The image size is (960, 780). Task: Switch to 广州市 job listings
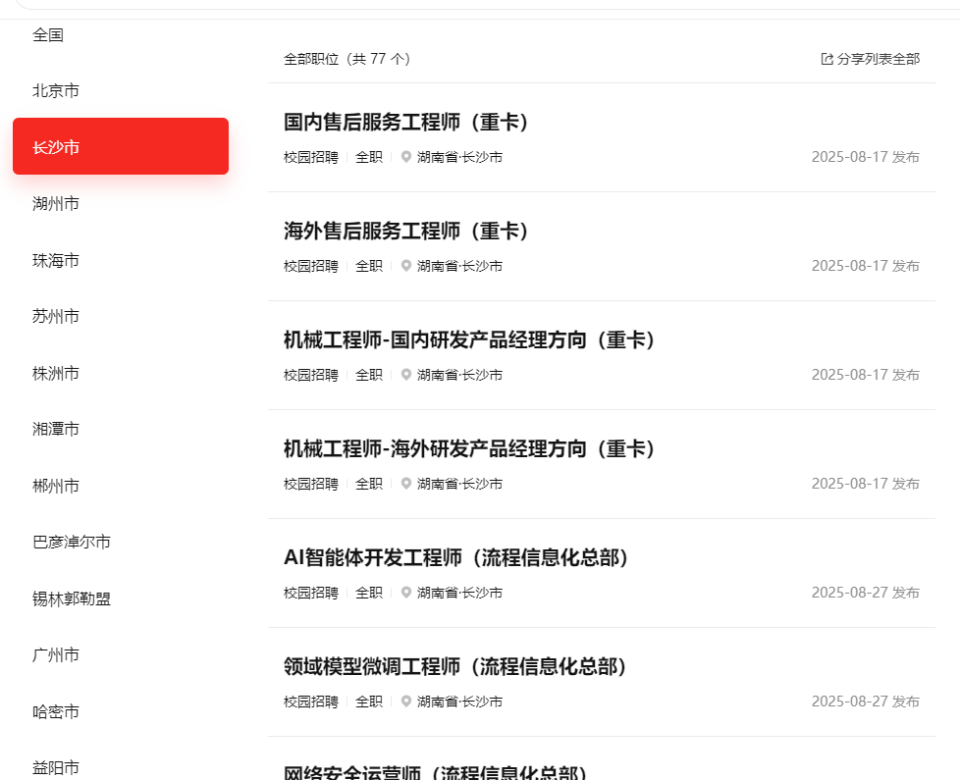[x=52, y=655]
